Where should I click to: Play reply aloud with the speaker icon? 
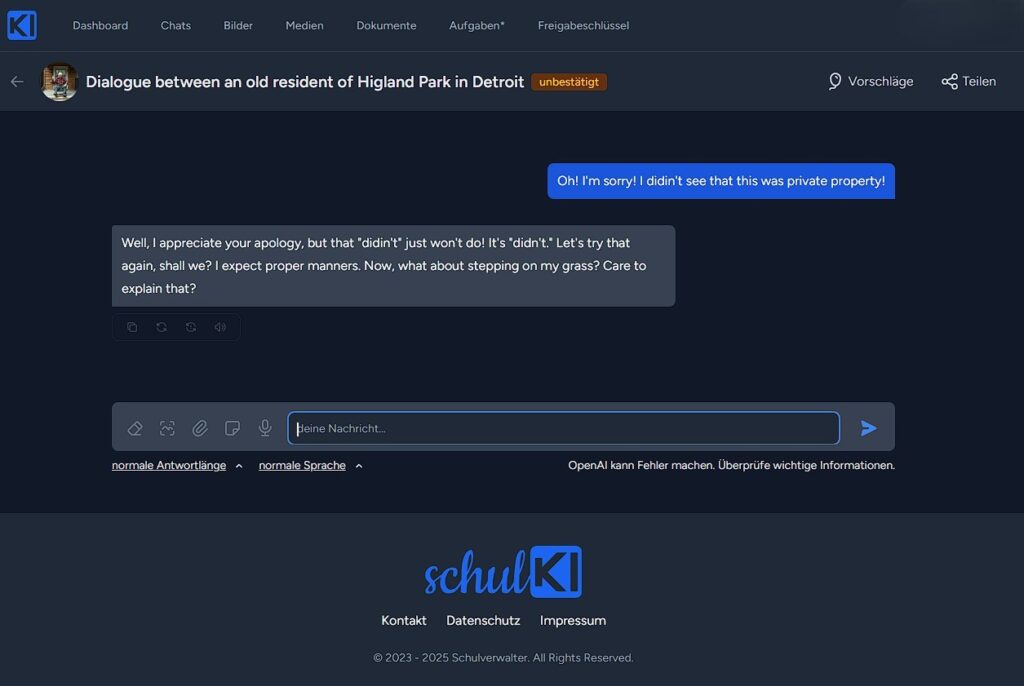[x=220, y=327]
